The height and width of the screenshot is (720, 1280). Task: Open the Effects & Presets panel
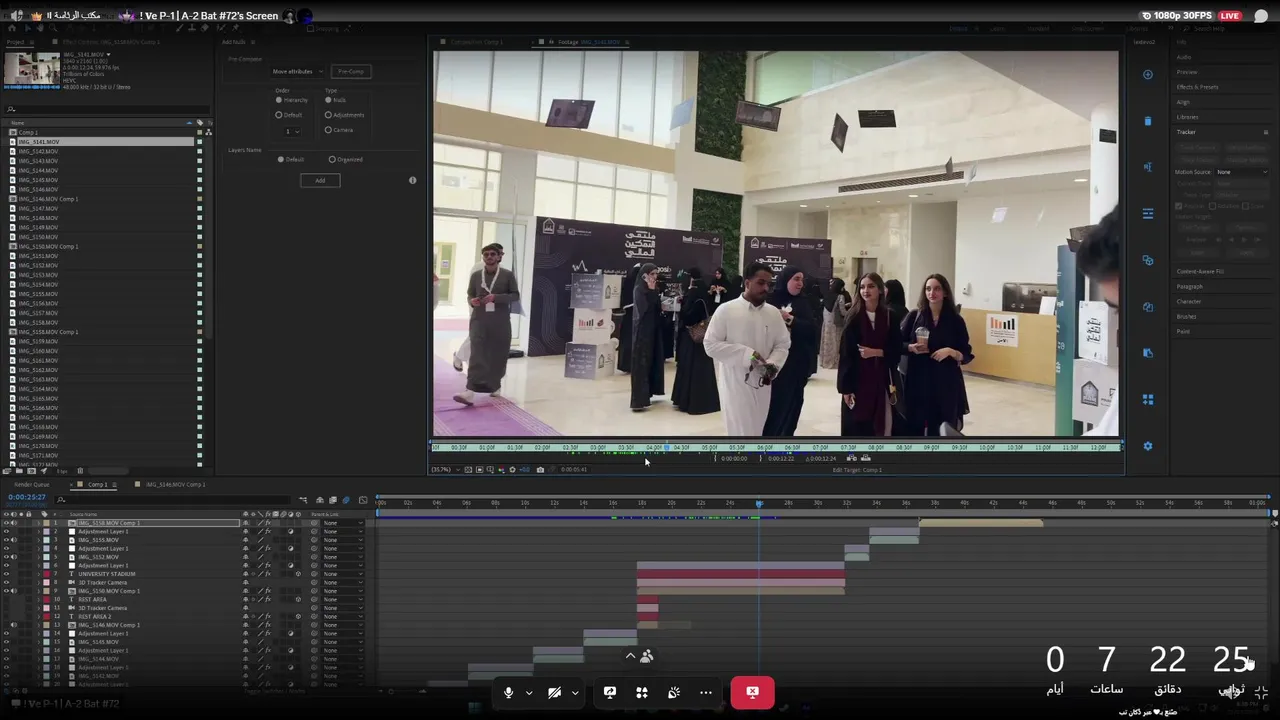click(1197, 87)
